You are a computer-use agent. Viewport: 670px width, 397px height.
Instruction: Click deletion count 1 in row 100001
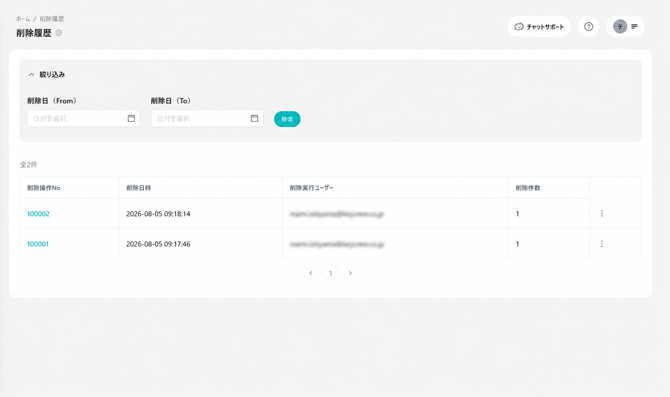[x=517, y=244]
